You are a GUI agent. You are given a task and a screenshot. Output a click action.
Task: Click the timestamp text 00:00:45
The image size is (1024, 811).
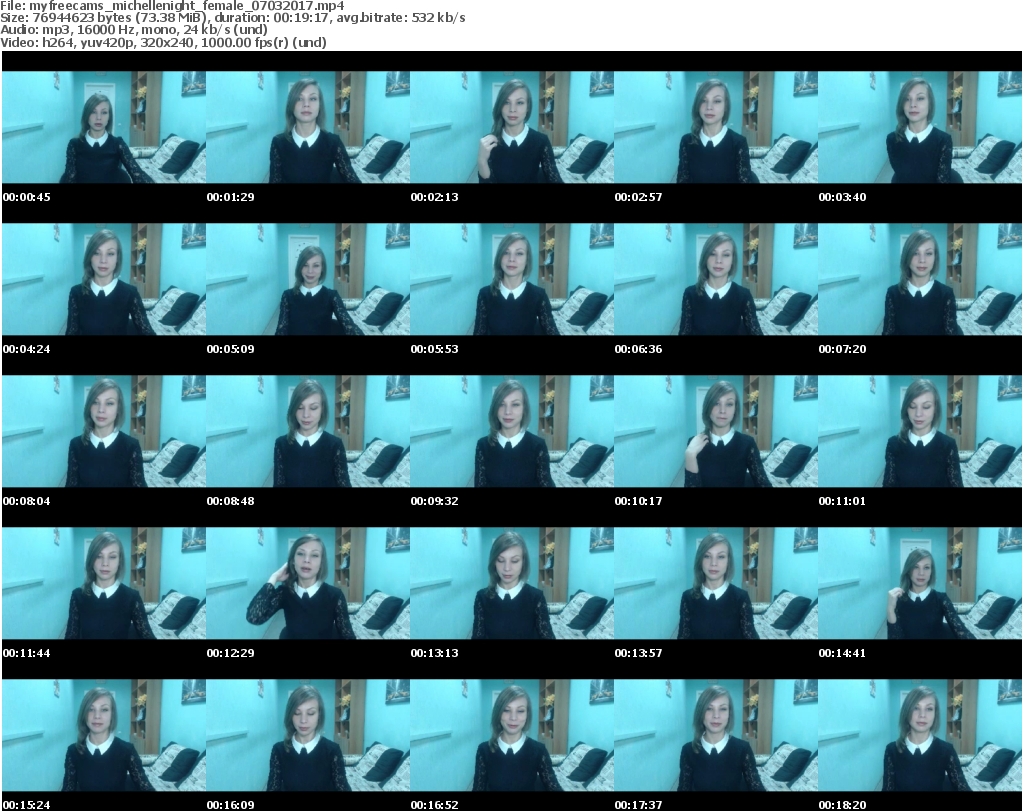[x=27, y=197]
